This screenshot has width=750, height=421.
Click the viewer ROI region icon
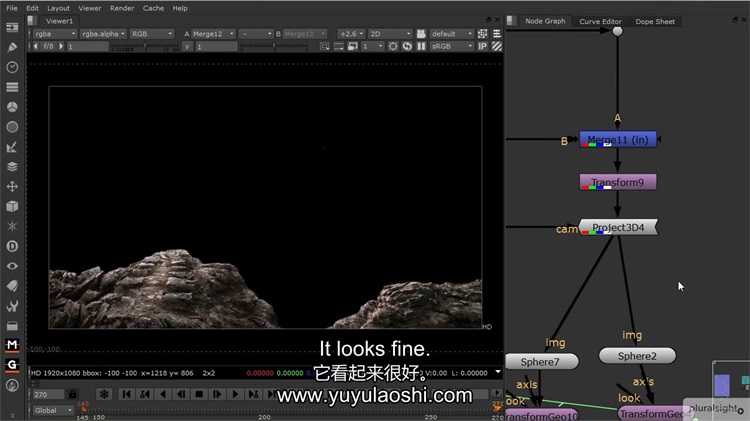[325, 46]
